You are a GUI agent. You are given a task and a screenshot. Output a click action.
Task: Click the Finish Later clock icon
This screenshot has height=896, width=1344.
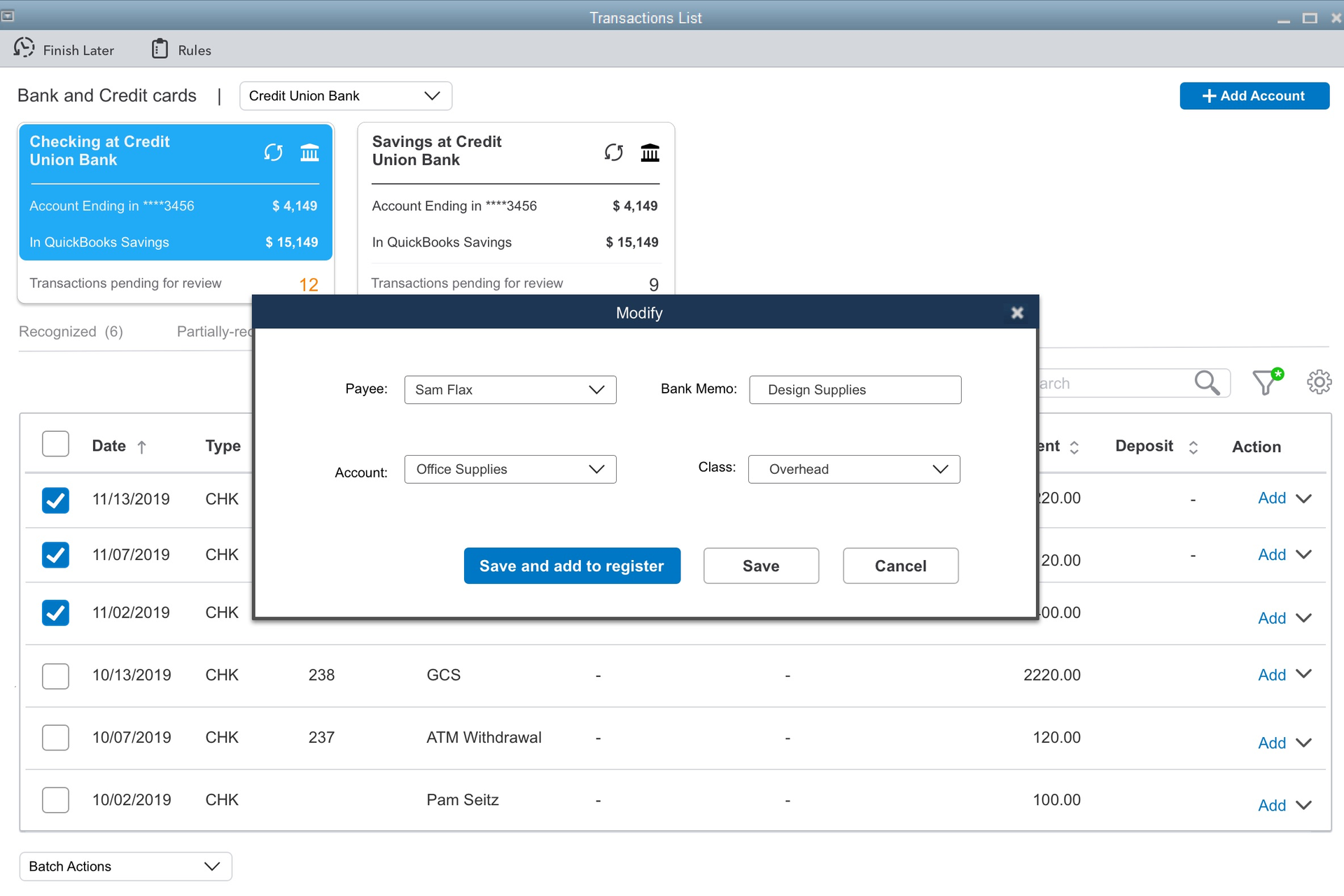click(x=24, y=48)
